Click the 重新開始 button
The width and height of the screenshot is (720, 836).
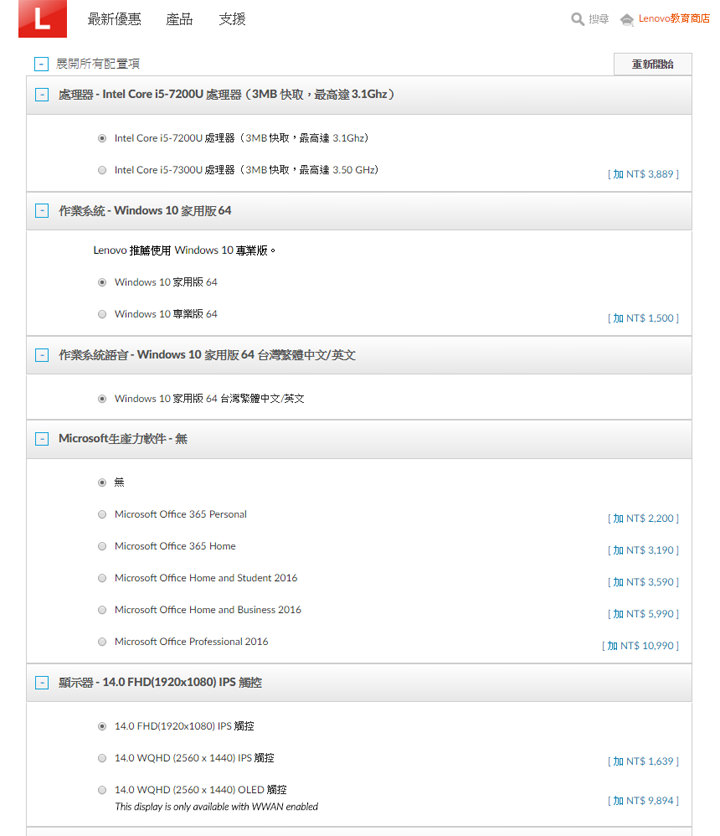(652, 64)
